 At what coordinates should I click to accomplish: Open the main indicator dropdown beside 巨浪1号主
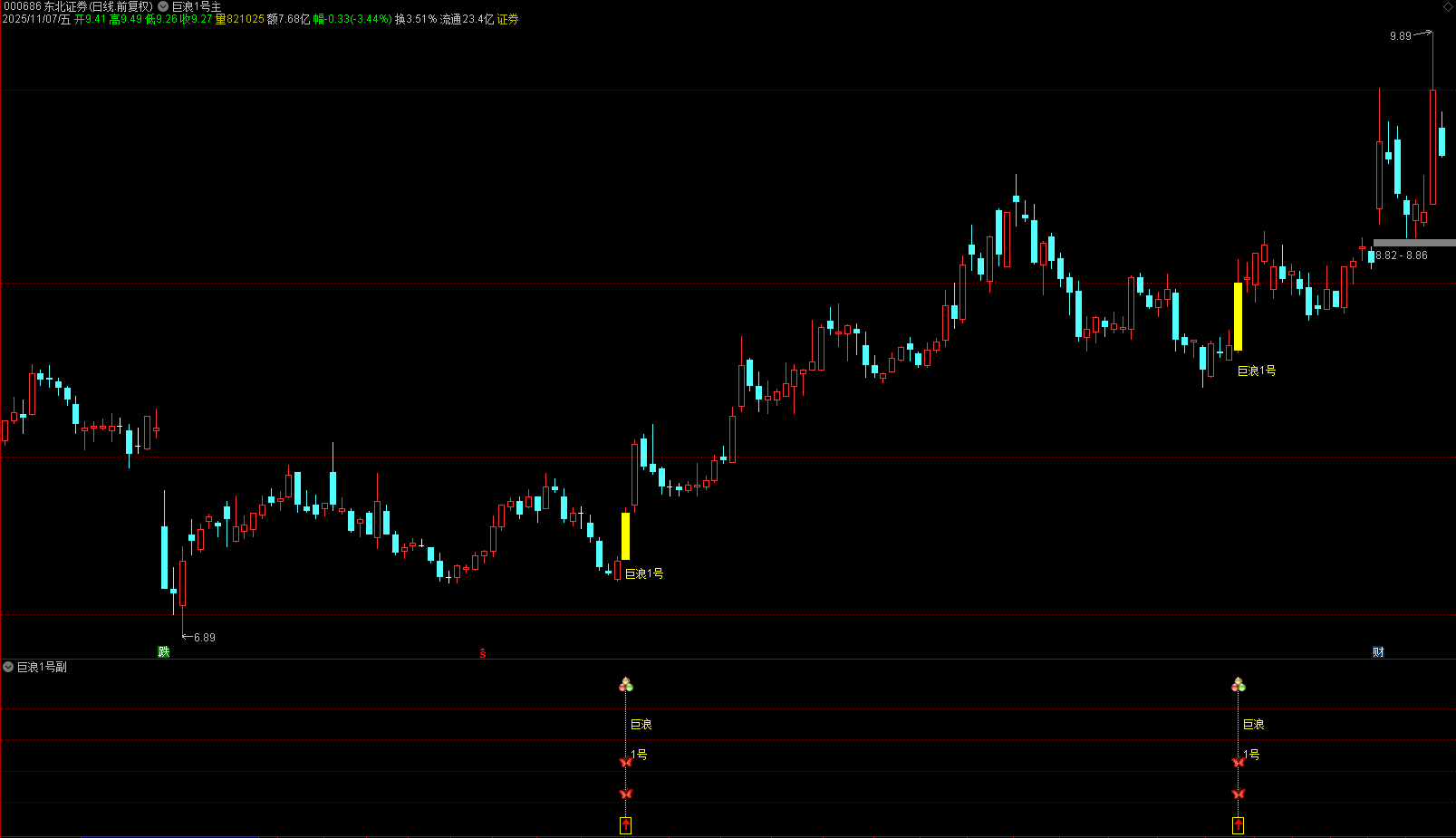(163, 6)
